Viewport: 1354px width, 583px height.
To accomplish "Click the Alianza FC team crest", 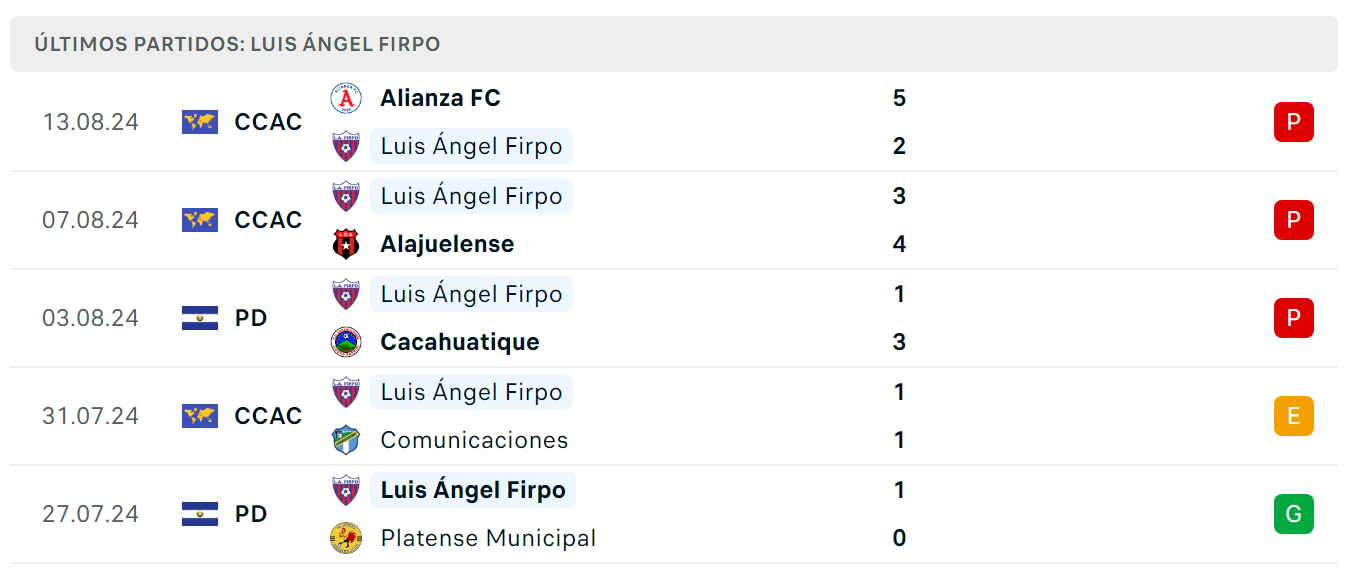I will click(x=346, y=98).
